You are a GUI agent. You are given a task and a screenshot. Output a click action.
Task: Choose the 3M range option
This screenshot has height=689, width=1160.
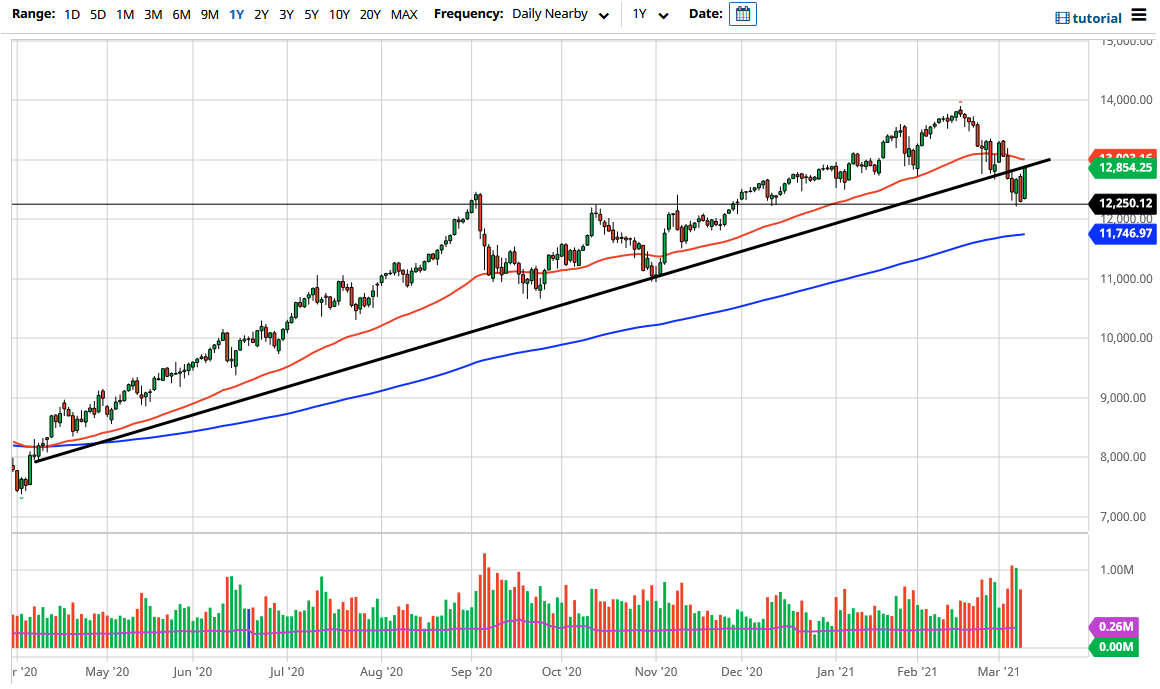[x=152, y=15]
